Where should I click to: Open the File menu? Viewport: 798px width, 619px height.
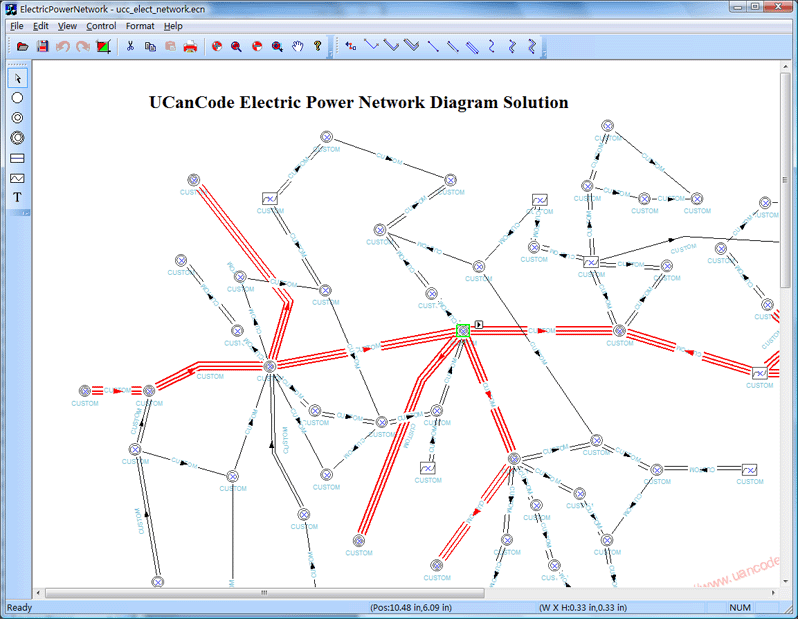point(17,26)
